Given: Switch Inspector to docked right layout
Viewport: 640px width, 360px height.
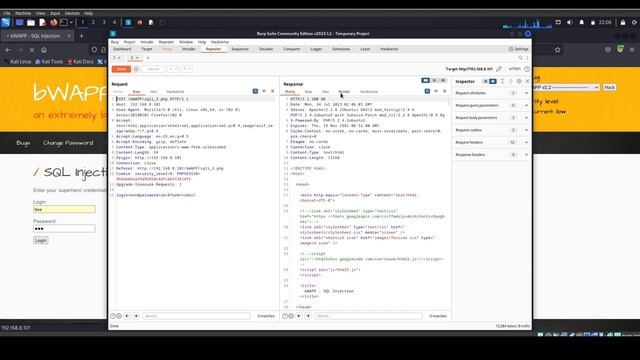Looking at the screenshot, I should tap(493, 81).
